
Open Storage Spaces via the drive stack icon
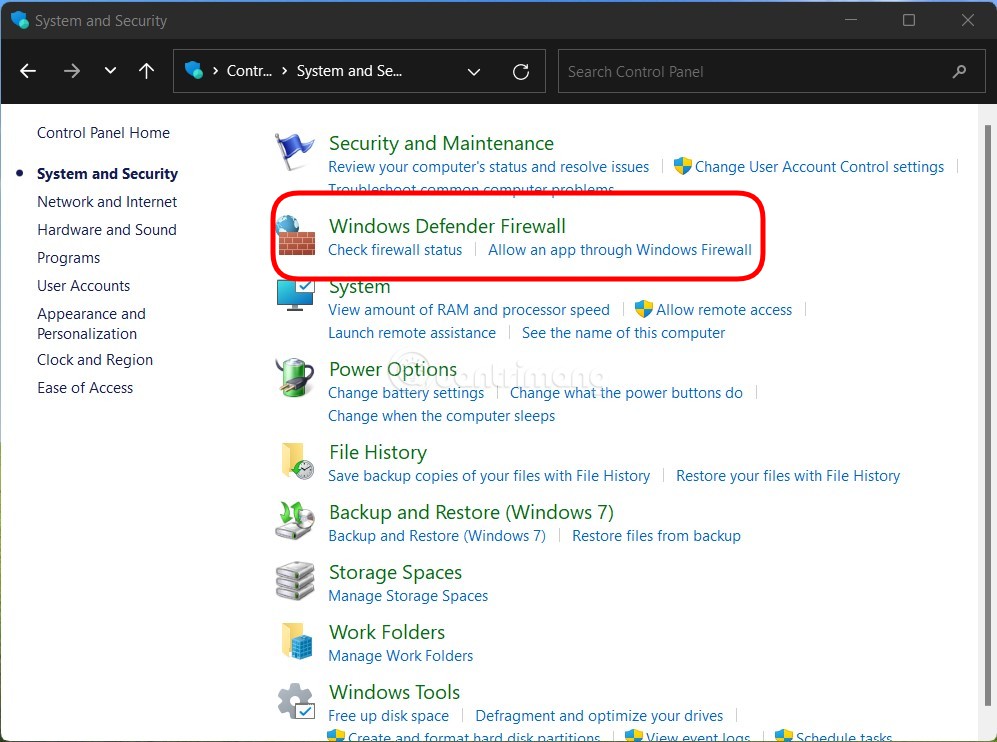[294, 581]
